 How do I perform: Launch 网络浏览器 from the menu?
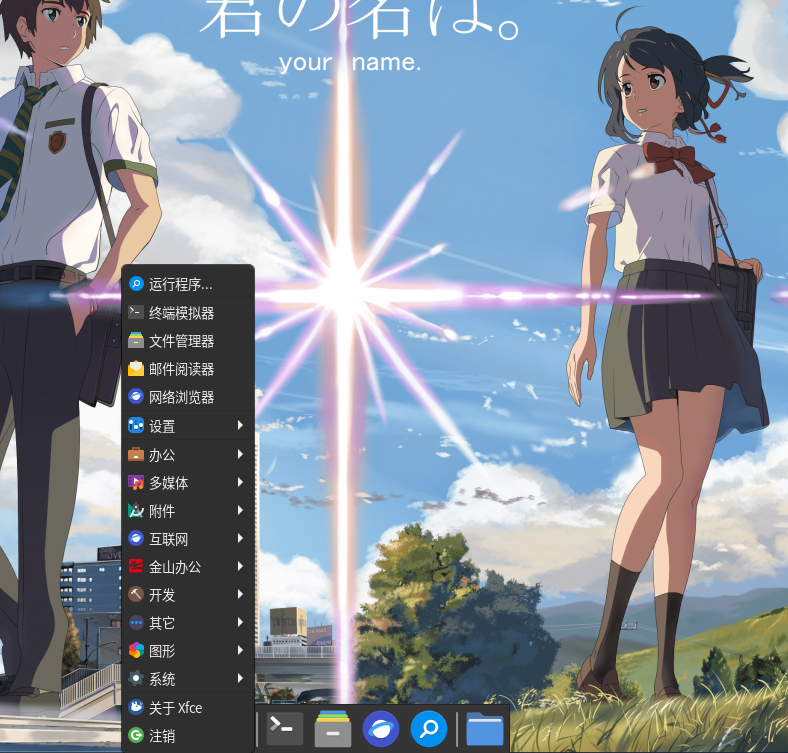[188, 397]
